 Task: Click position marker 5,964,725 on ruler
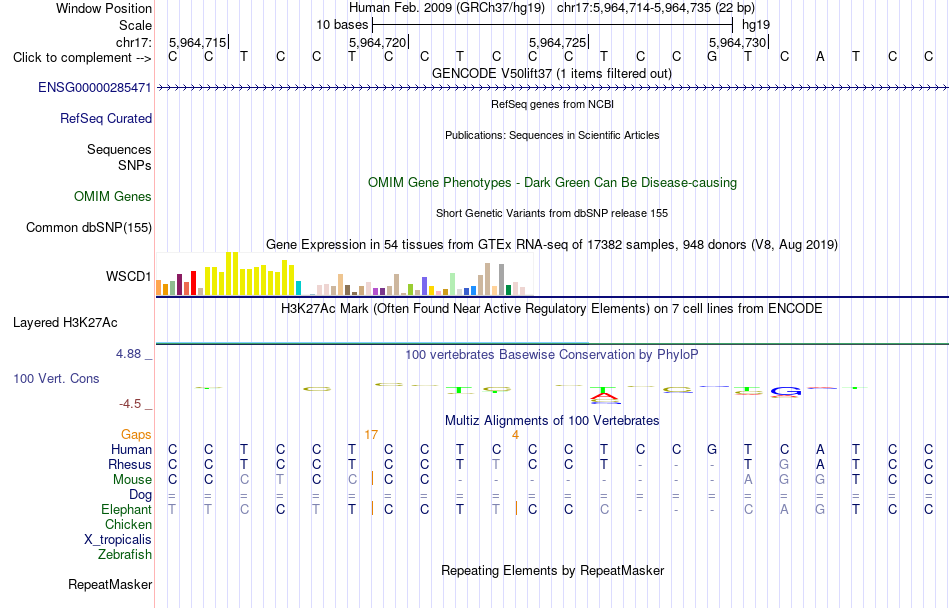[557, 42]
